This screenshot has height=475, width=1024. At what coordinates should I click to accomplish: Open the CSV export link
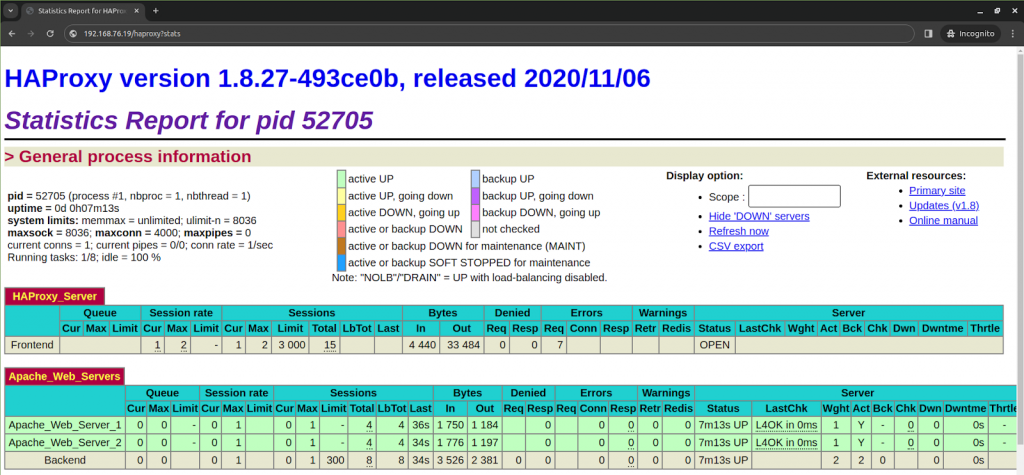coord(736,246)
